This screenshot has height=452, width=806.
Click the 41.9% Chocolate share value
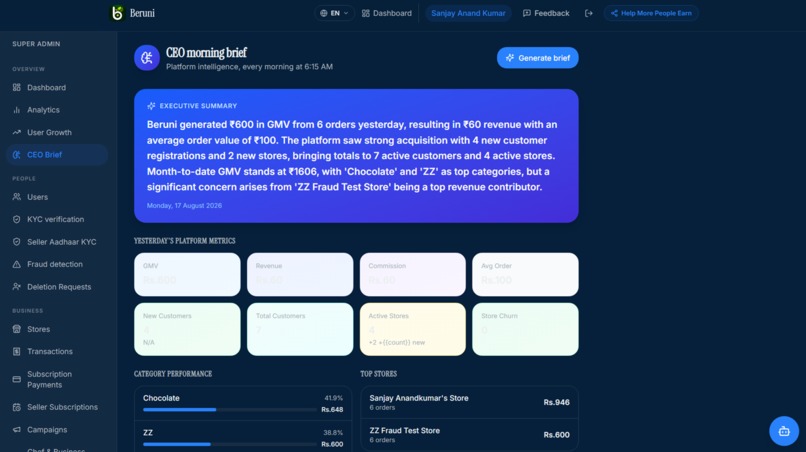(333, 398)
